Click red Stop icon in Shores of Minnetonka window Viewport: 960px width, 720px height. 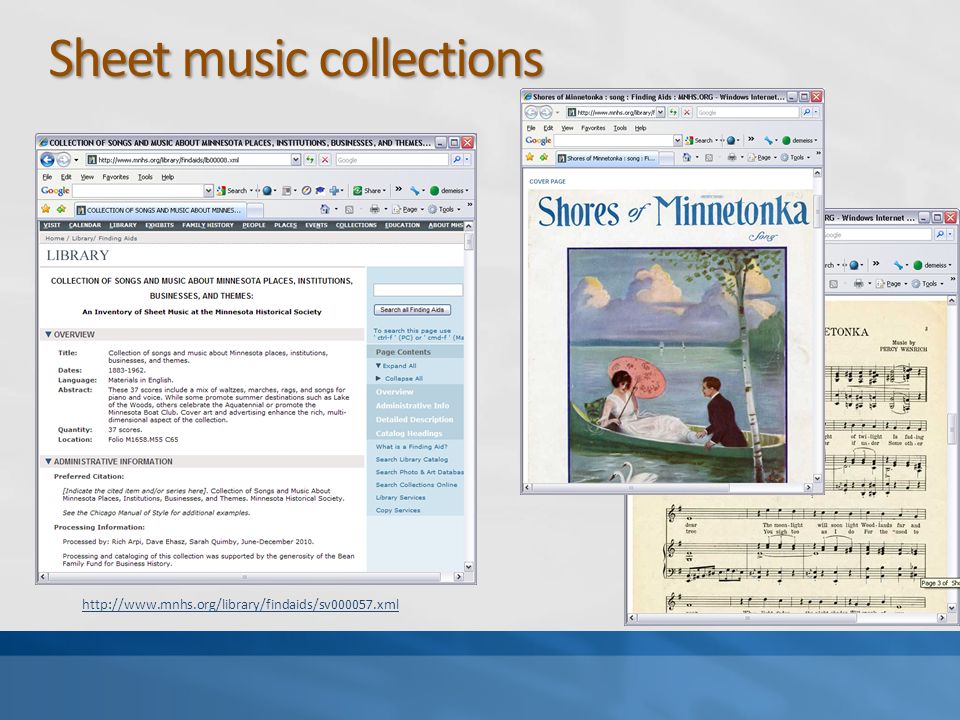coord(686,112)
